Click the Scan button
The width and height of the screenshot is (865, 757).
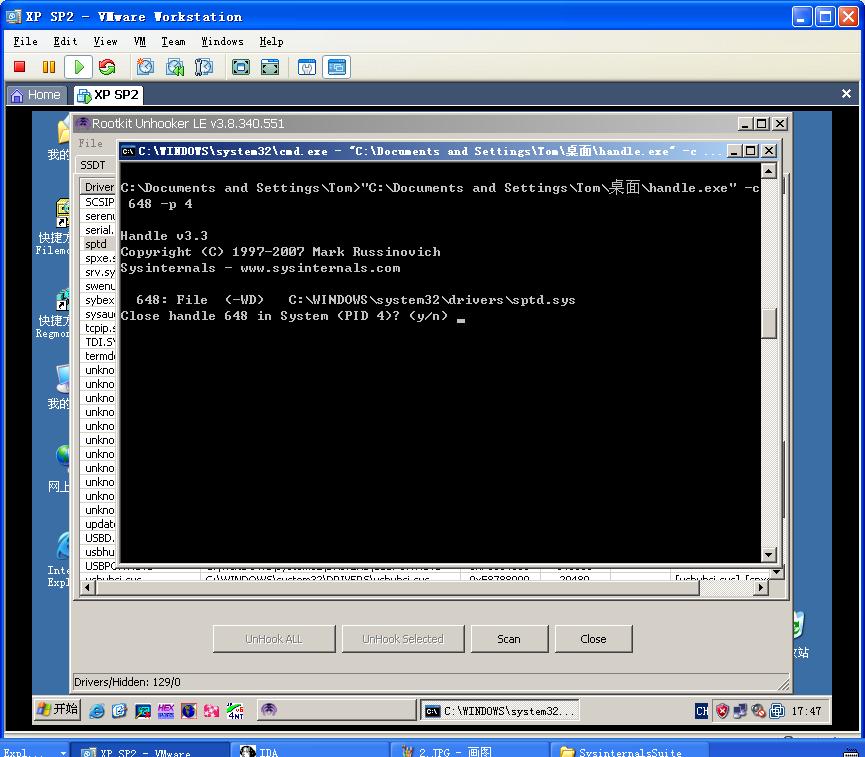tap(509, 639)
